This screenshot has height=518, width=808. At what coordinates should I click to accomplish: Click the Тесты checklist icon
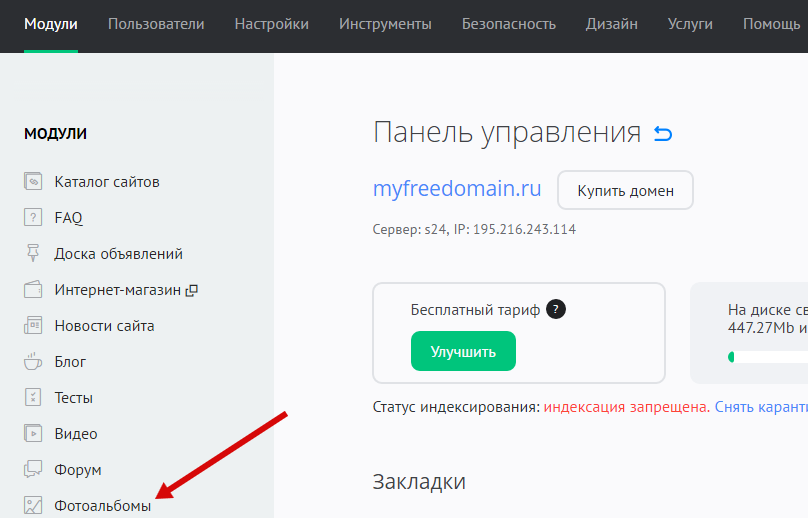click(34, 398)
